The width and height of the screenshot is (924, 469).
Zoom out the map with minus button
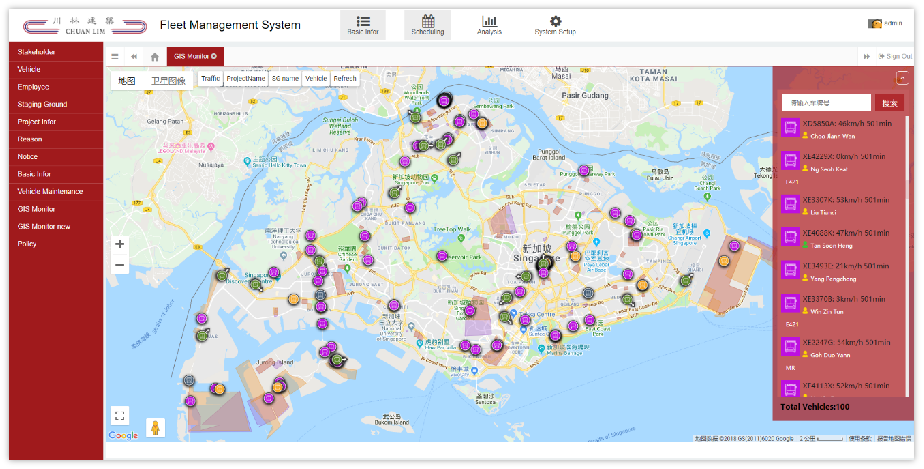tap(120, 265)
